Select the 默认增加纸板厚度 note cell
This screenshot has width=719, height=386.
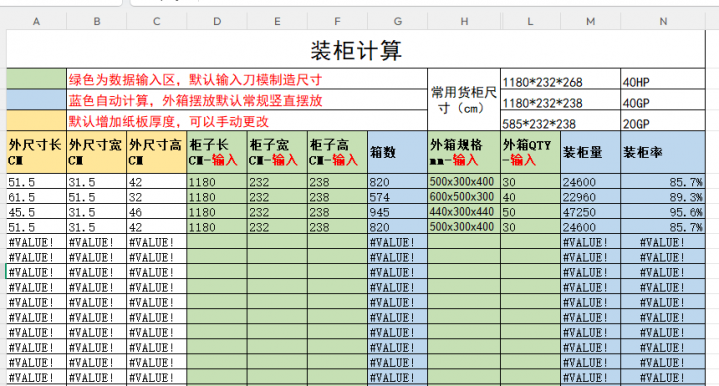(247, 120)
